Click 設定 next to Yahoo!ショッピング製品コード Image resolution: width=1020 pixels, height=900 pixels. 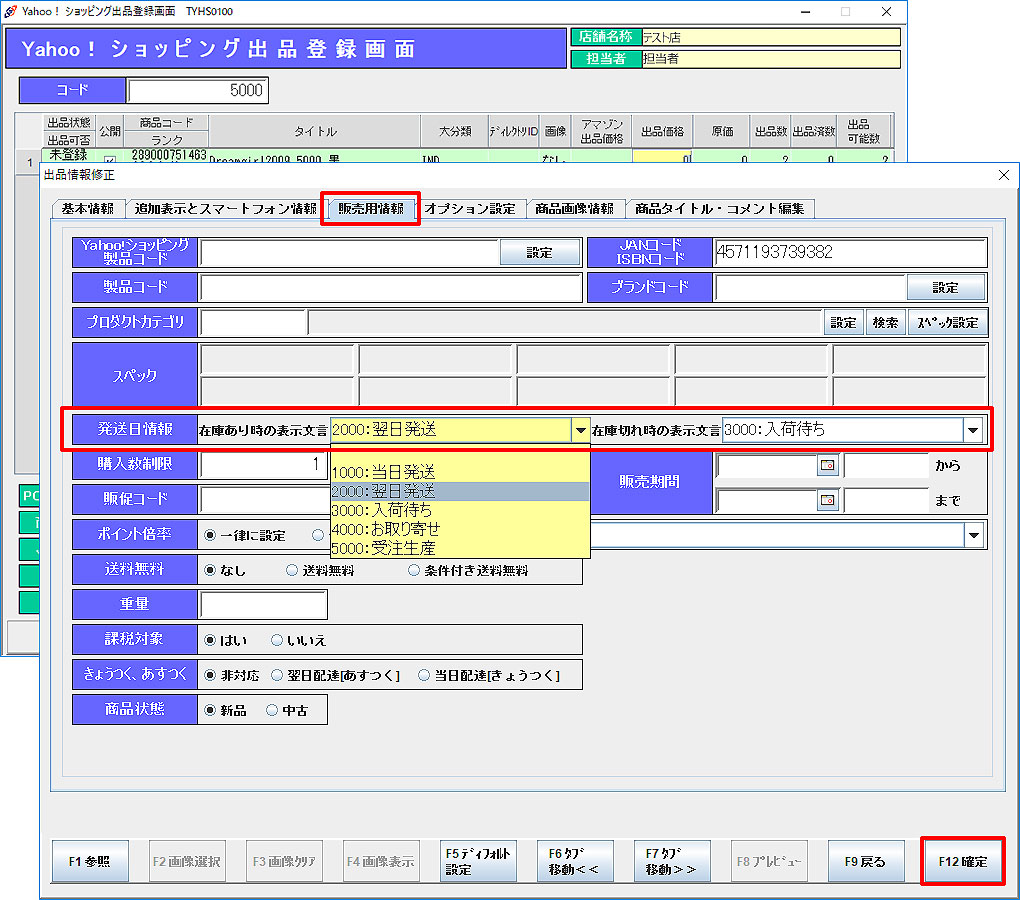coord(539,253)
